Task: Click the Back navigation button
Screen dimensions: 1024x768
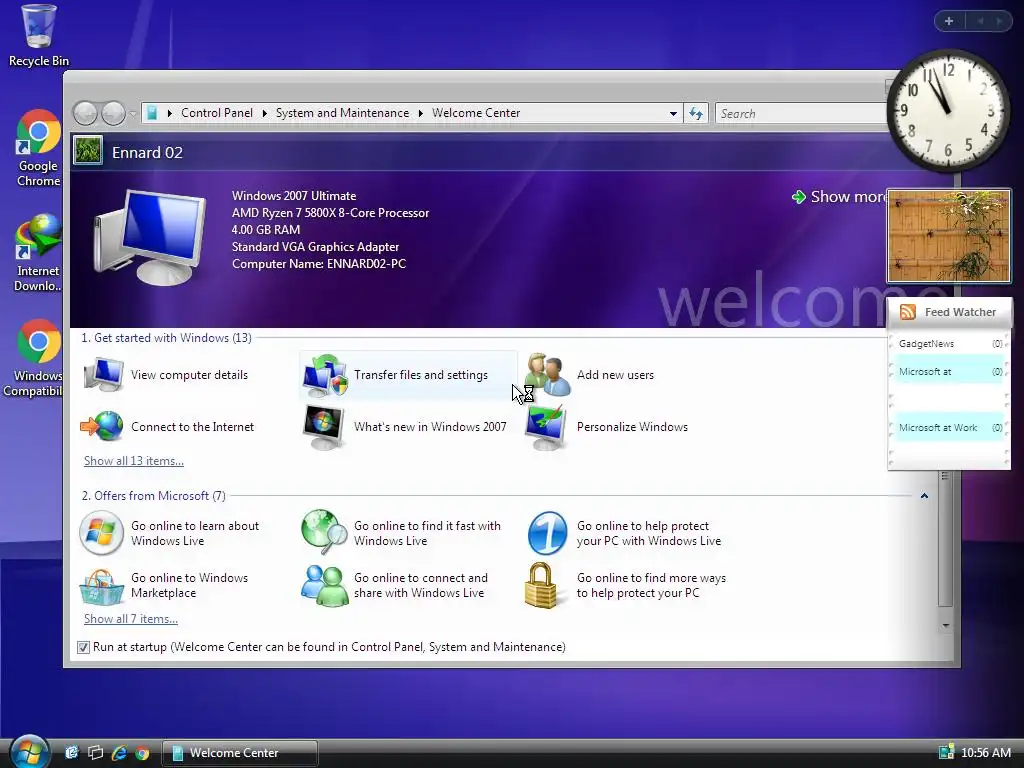Action: [85, 114]
